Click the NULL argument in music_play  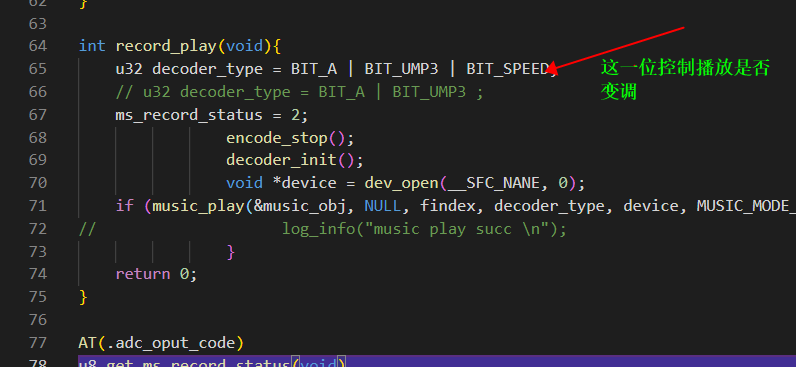(x=383, y=206)
